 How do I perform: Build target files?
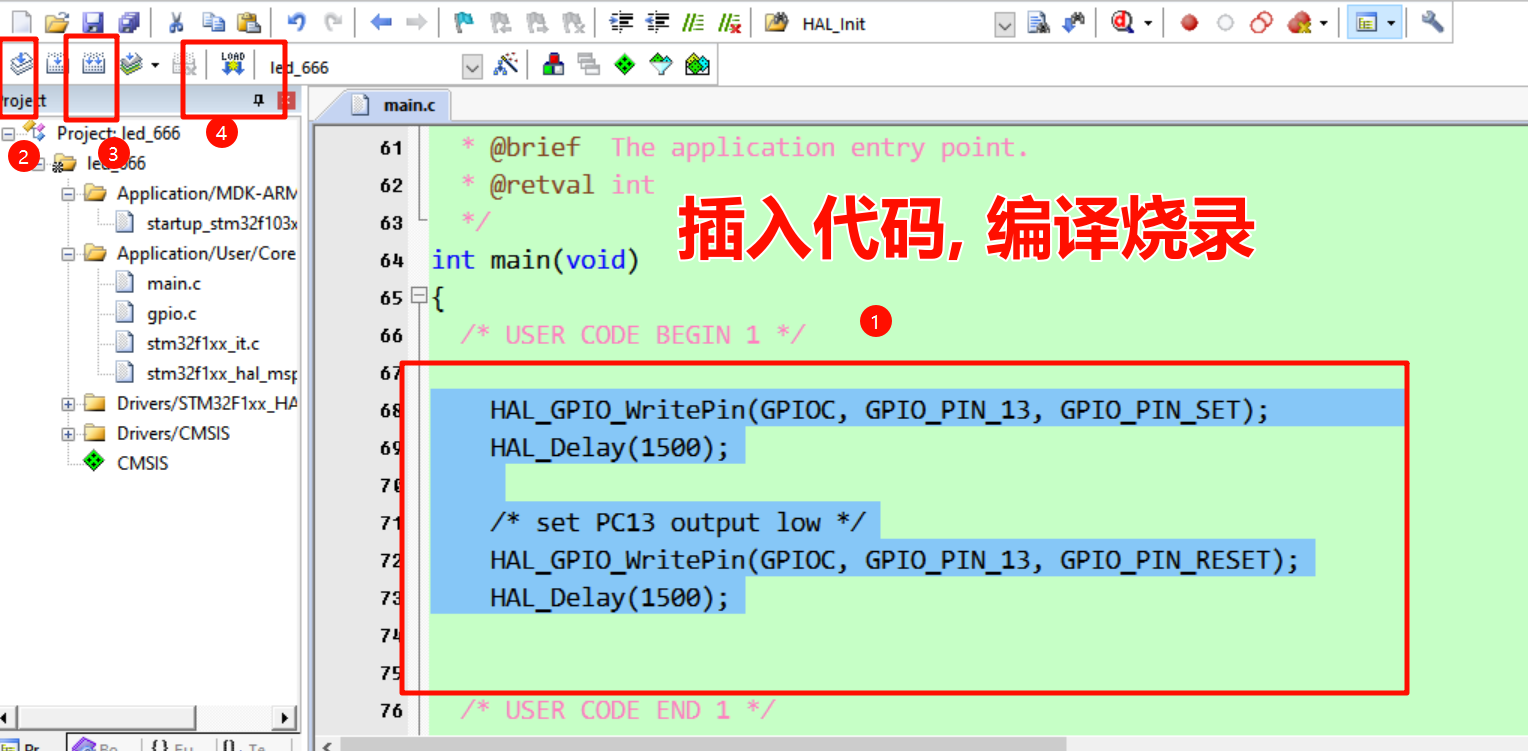(57, 66)
